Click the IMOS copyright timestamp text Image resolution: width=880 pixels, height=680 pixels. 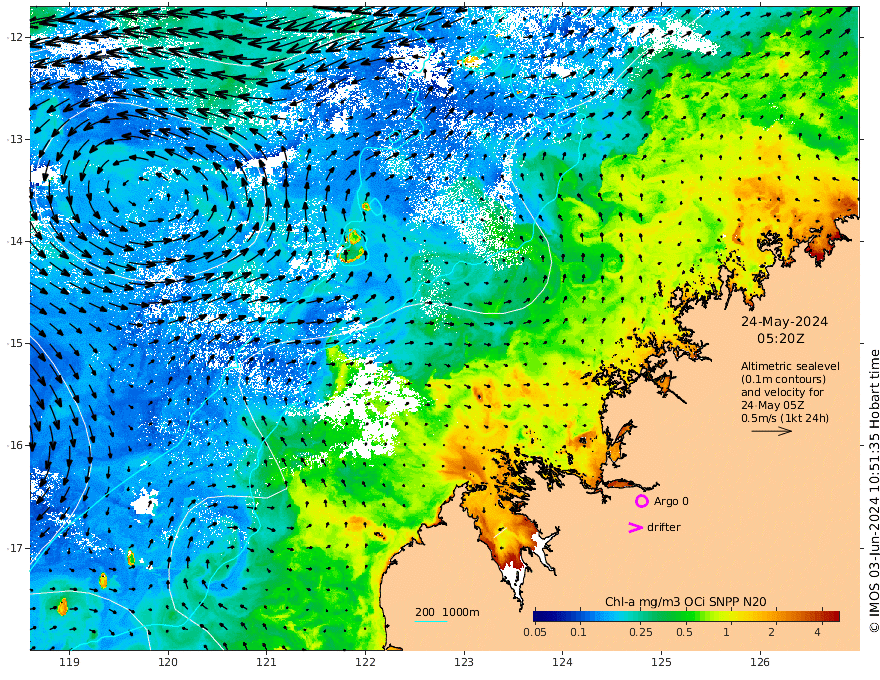tap(874, 491)
